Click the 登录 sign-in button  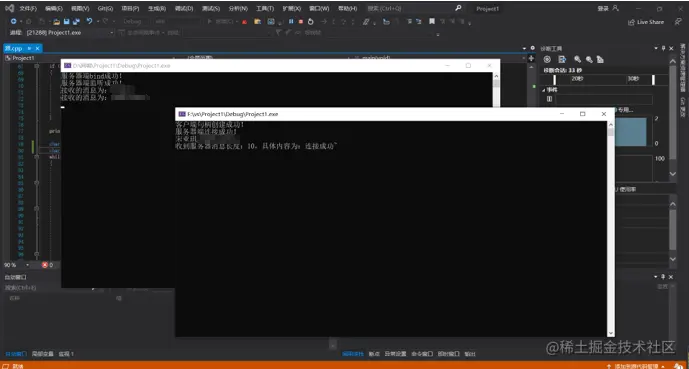[608, 8]
